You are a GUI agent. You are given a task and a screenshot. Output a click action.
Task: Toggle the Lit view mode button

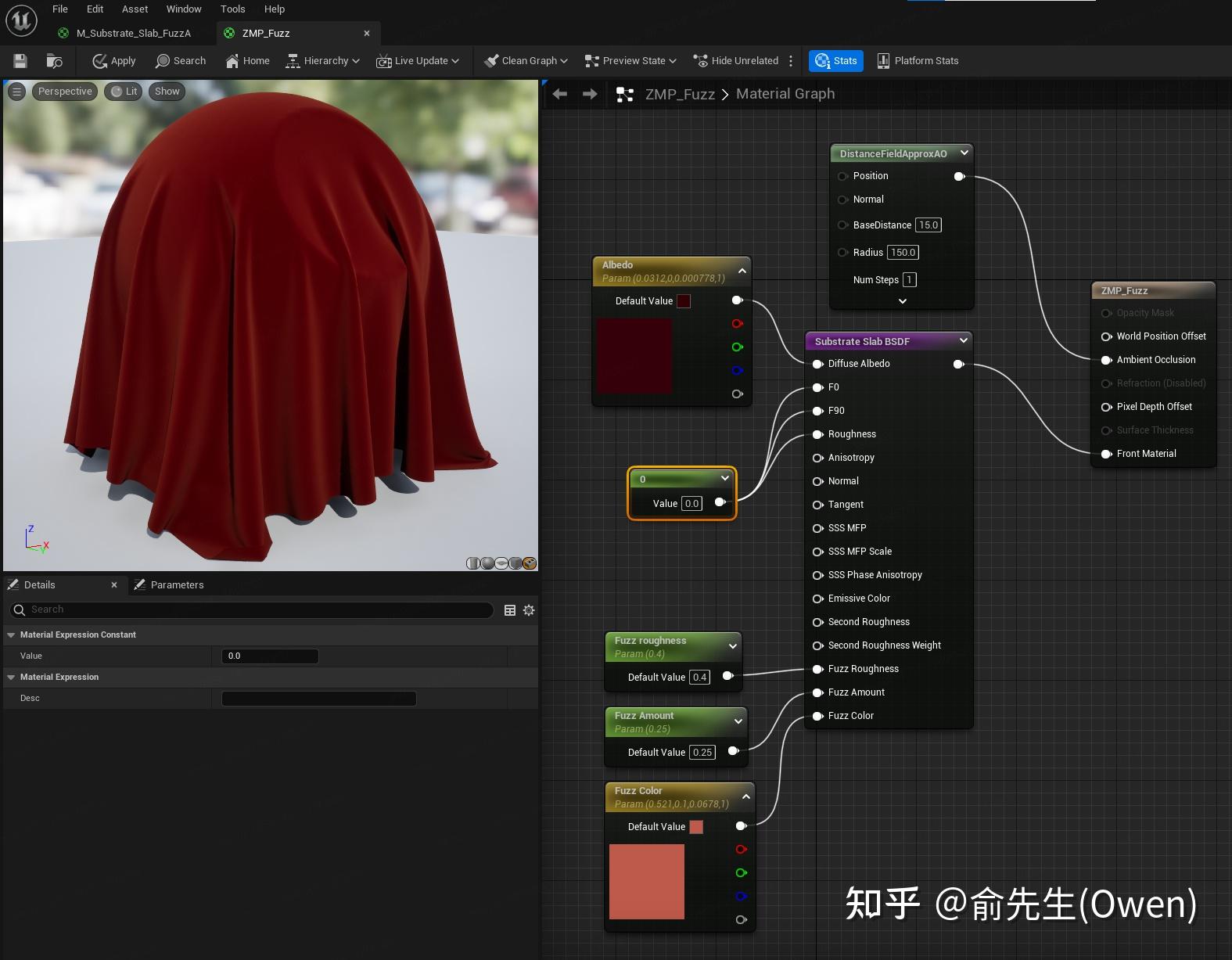pyautogui.click(x=124, y=92)
